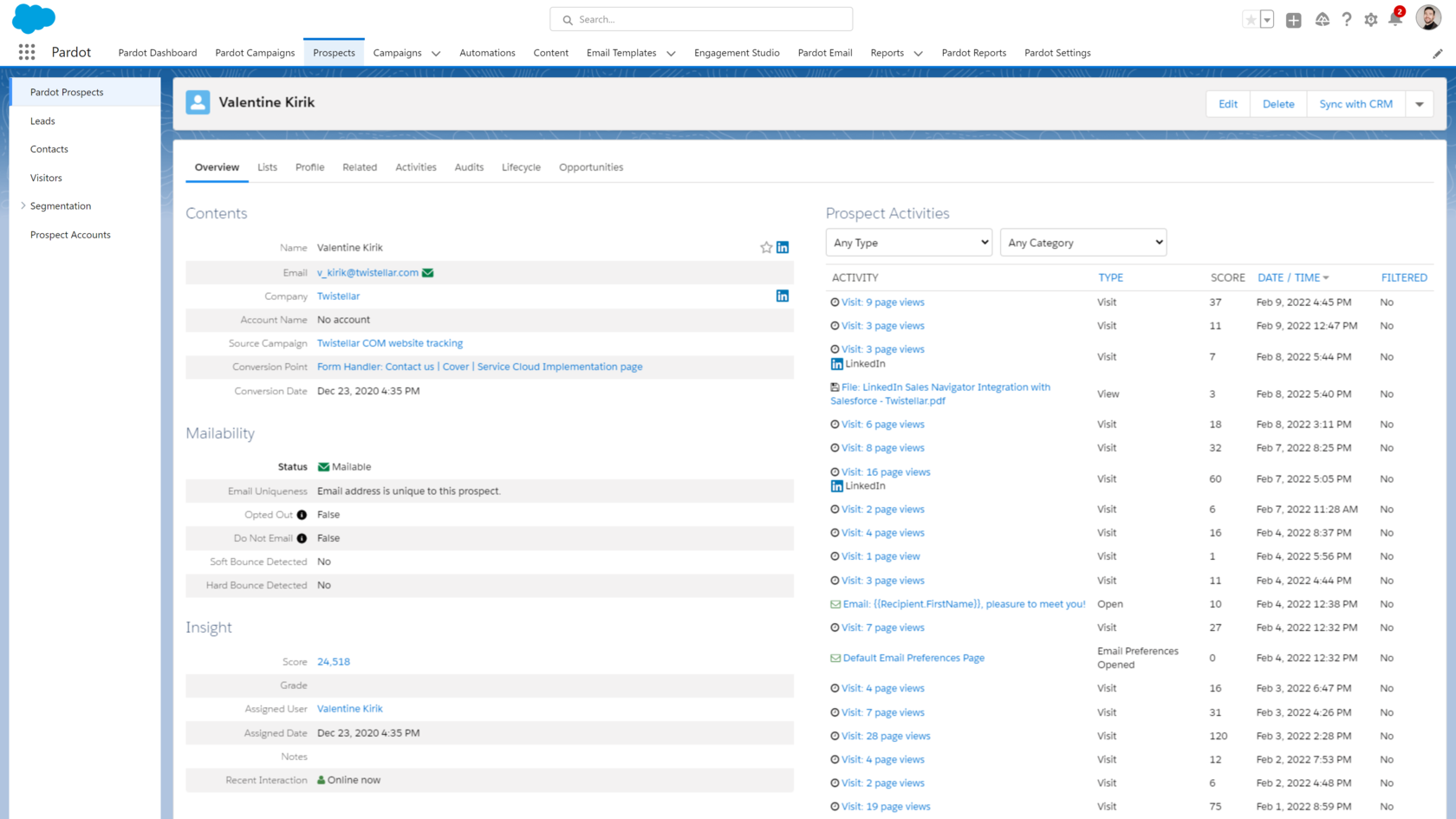1456x819 pixels.
Task: Open the Campaigns menu dropdown arrow
Action: point(436,53)
